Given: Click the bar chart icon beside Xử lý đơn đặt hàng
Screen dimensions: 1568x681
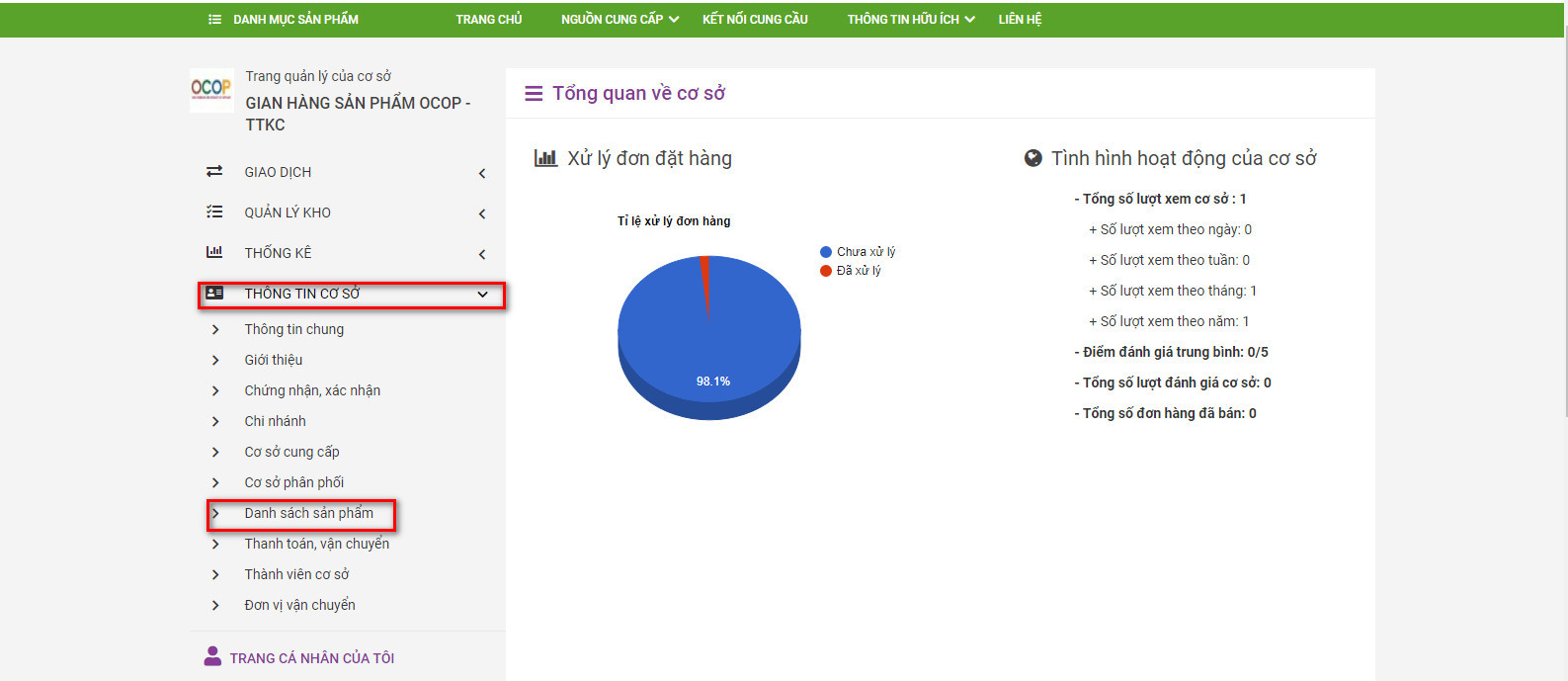Looking at the screenshot, I should click(x=546, y=158).
